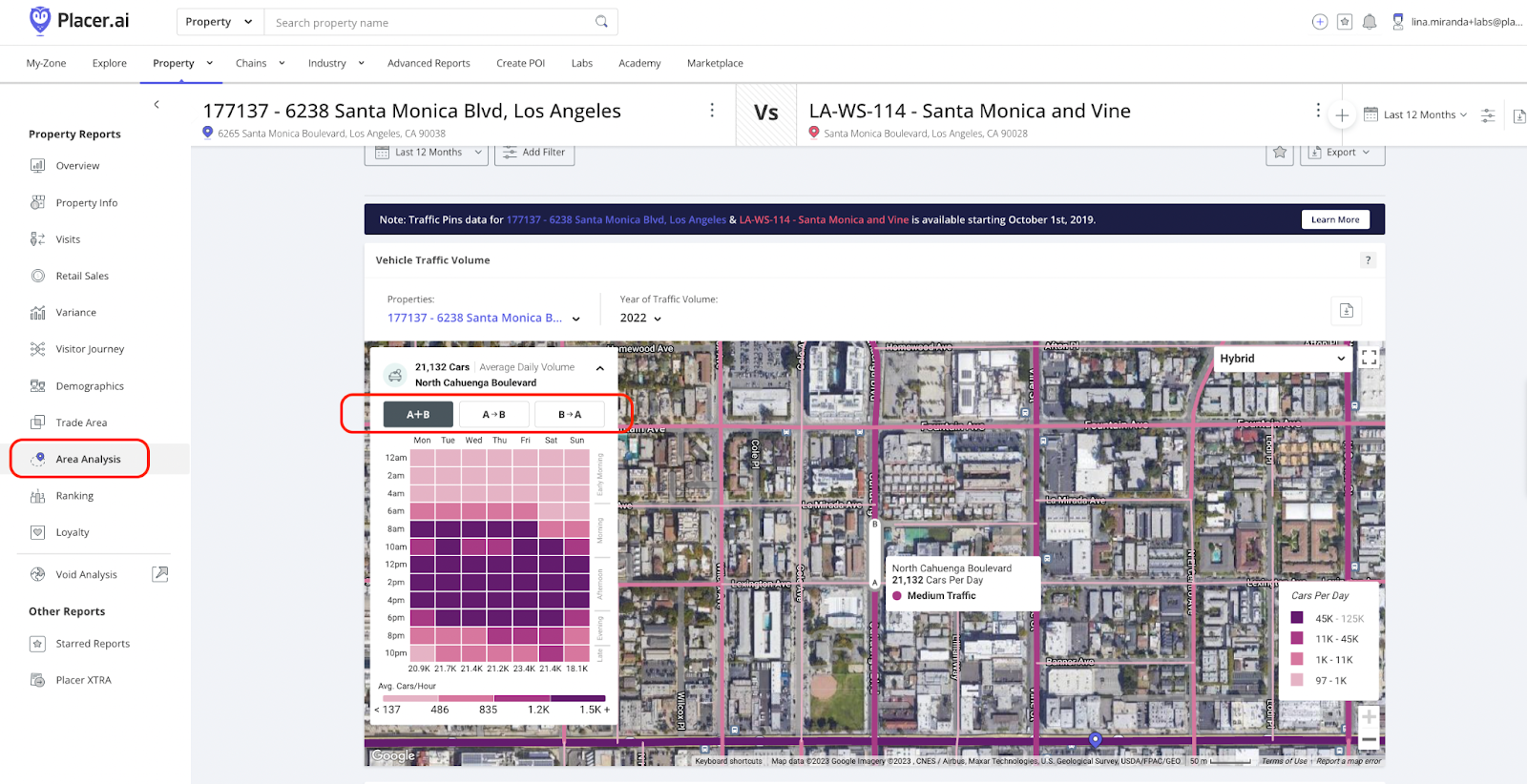The width and height of the screenshot is (1527, 784).
Task: Open Void Analysis in external window icon
Action: [x=160, y=574]
